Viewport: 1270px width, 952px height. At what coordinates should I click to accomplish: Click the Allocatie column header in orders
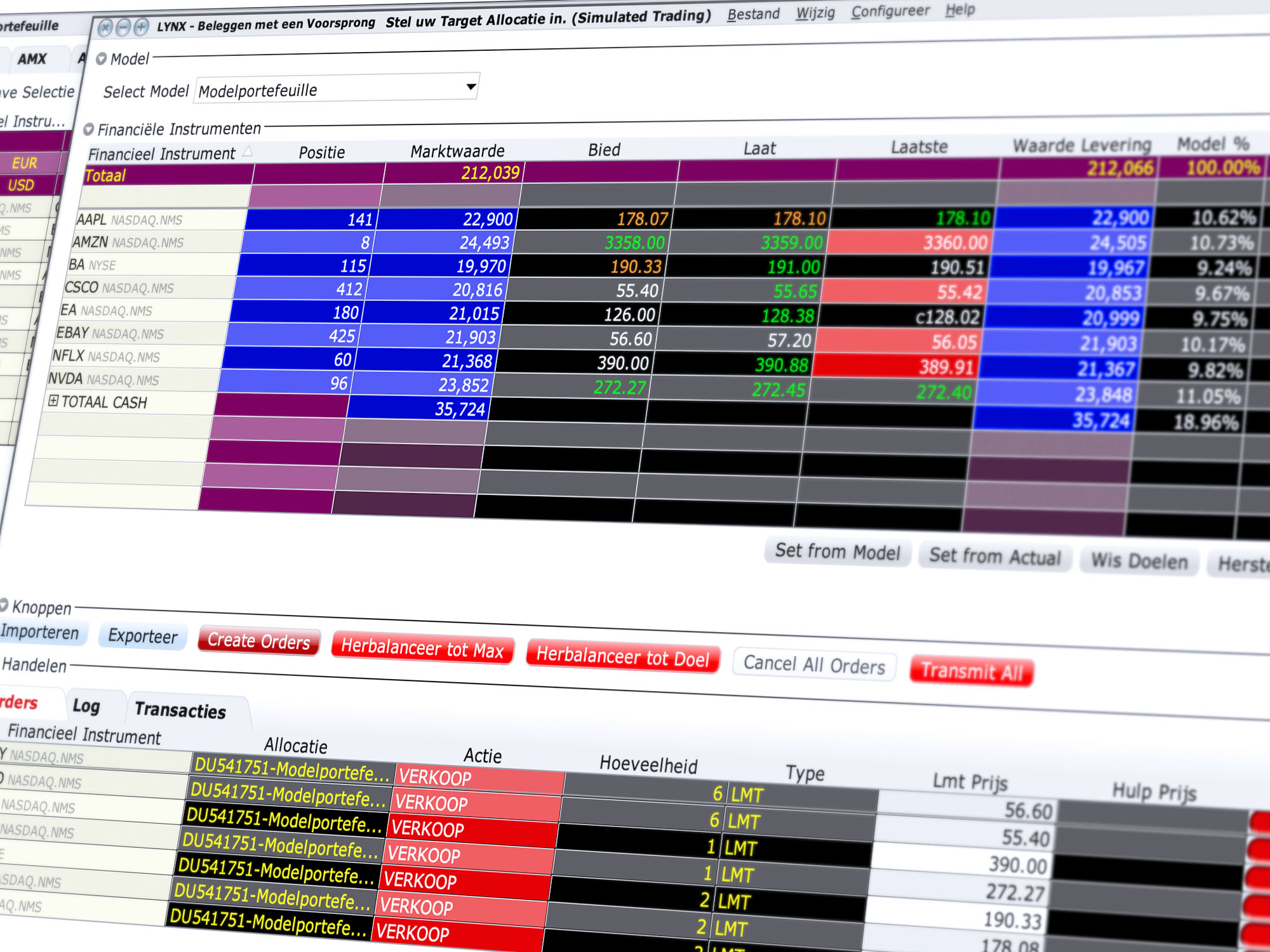[x=296, y=745]
